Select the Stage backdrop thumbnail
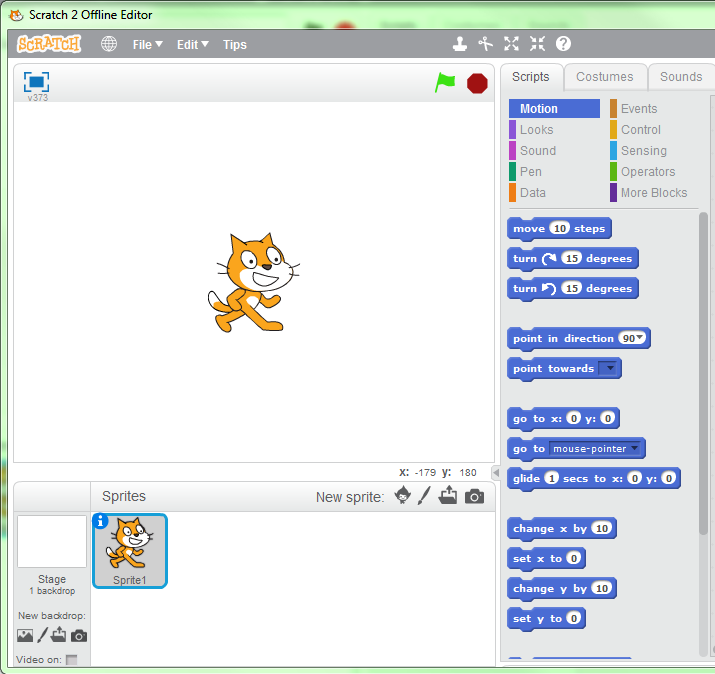Screen dimensions: 715x674 pyautogui.click(x=52, y=541)
